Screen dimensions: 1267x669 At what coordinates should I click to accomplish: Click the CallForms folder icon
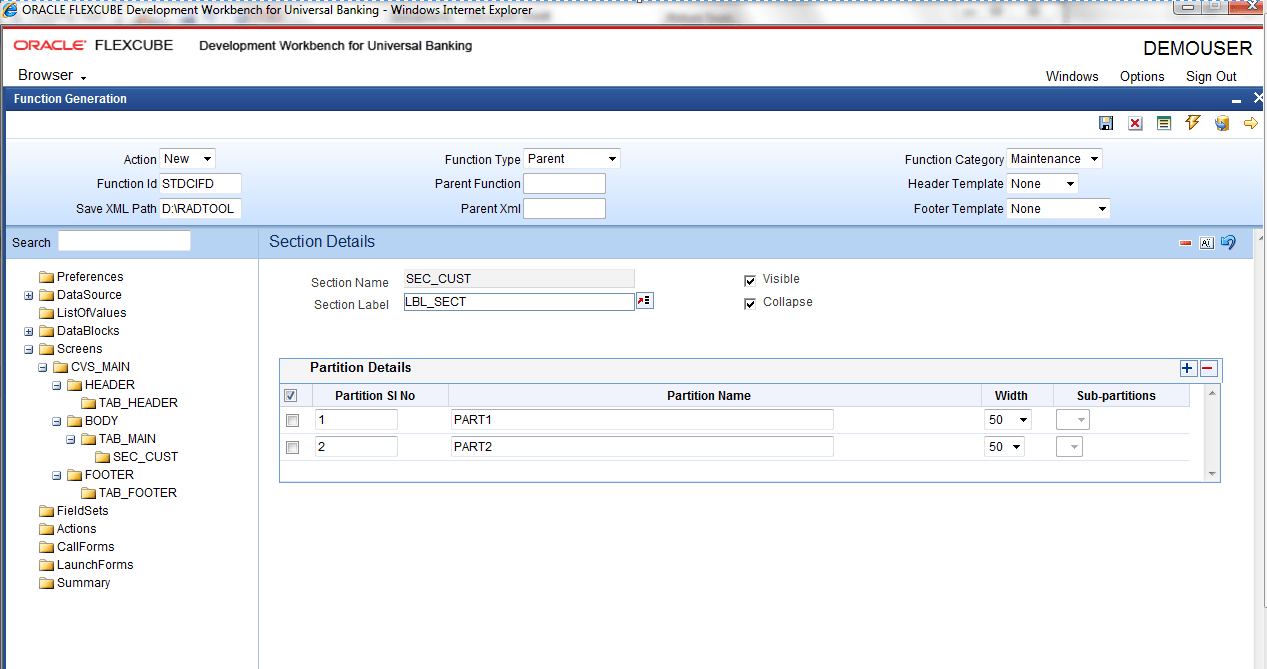coord(46,547)
